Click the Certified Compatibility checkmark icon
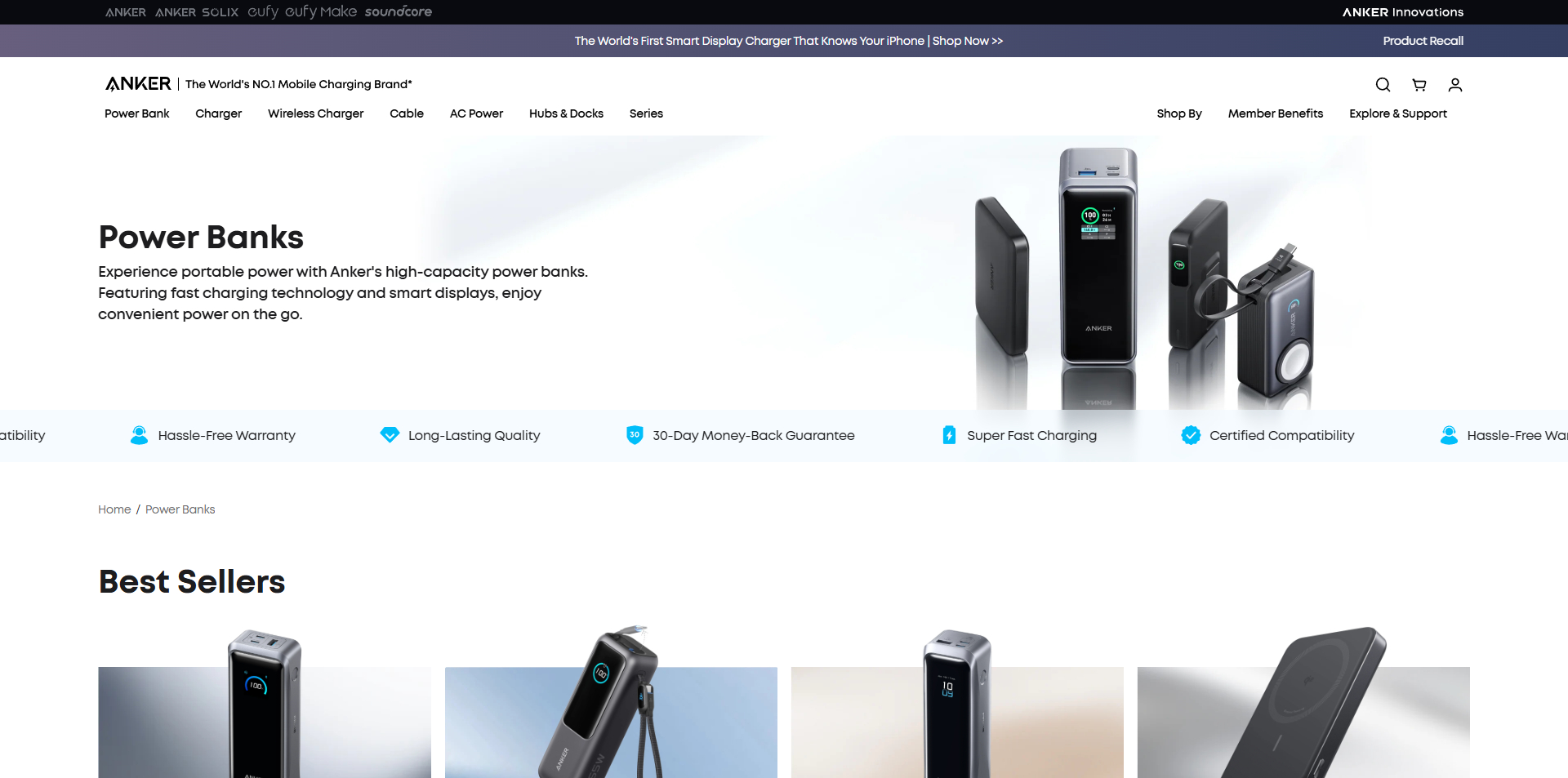 pyautogui.click(x=1191, y=435)
